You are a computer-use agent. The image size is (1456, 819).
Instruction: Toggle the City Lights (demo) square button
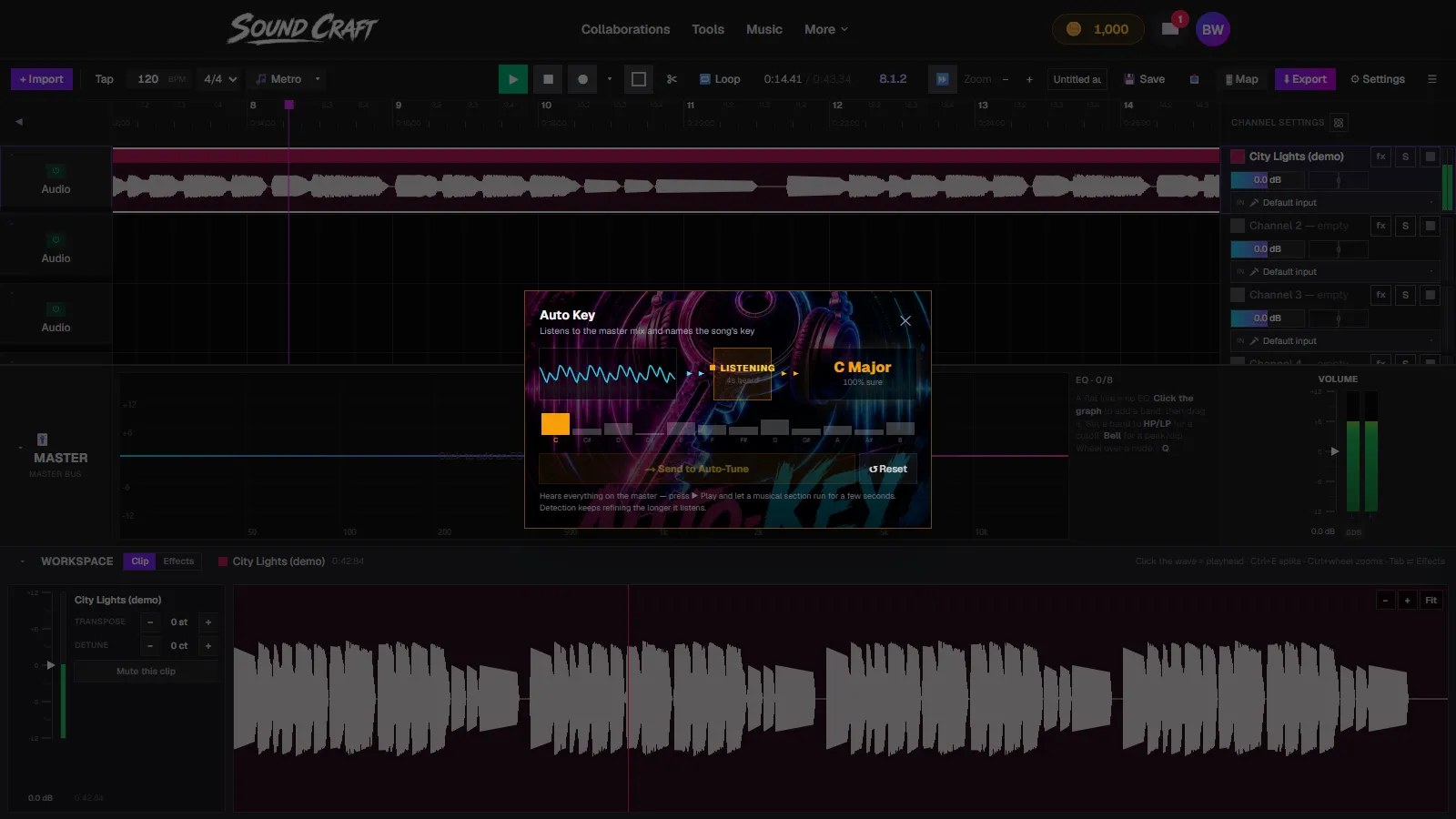tap(1430, 157)
